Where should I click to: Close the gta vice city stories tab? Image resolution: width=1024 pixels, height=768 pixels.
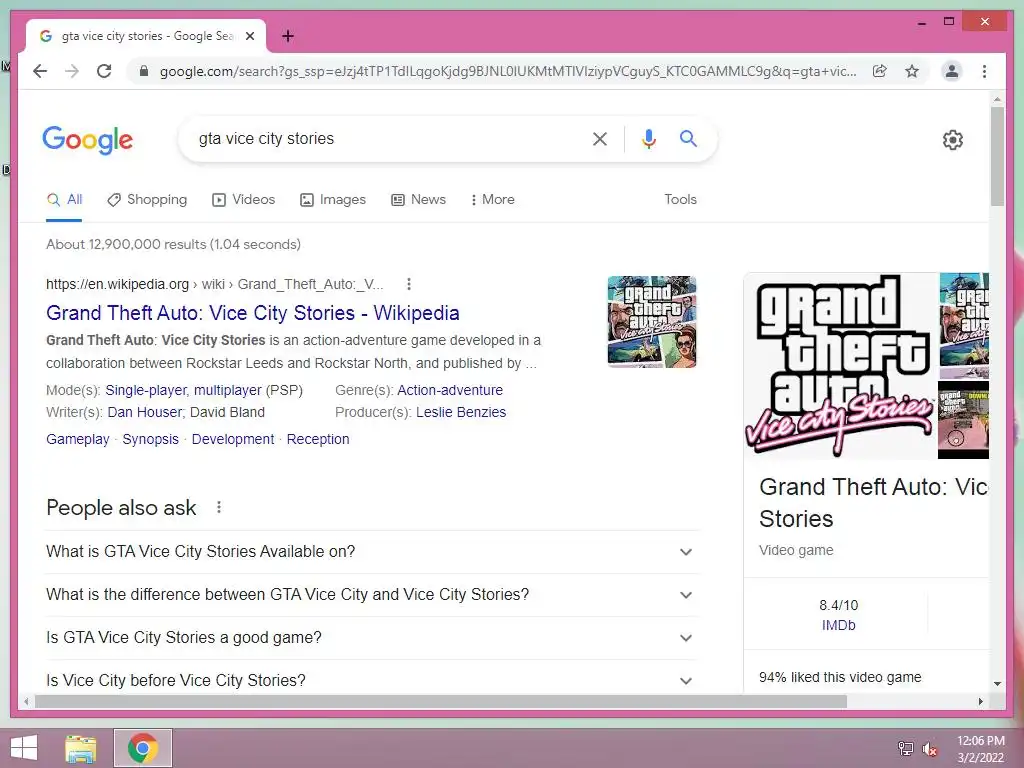[249, 37]
